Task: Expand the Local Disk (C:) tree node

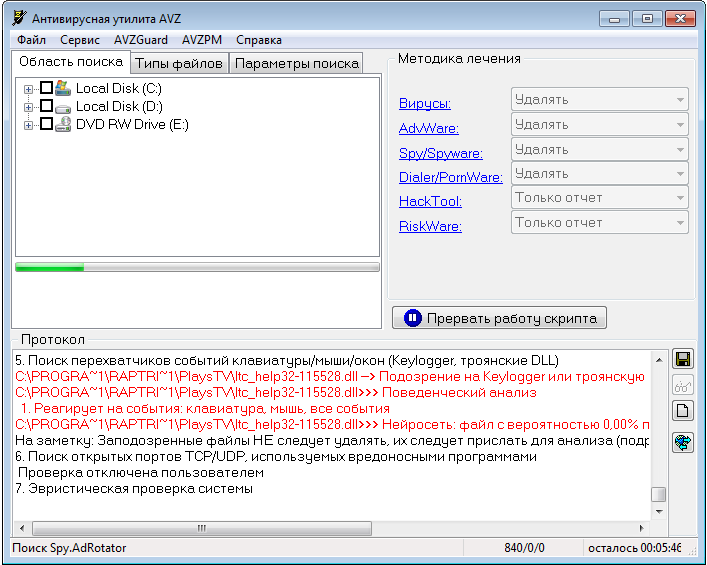Action: 28,89
